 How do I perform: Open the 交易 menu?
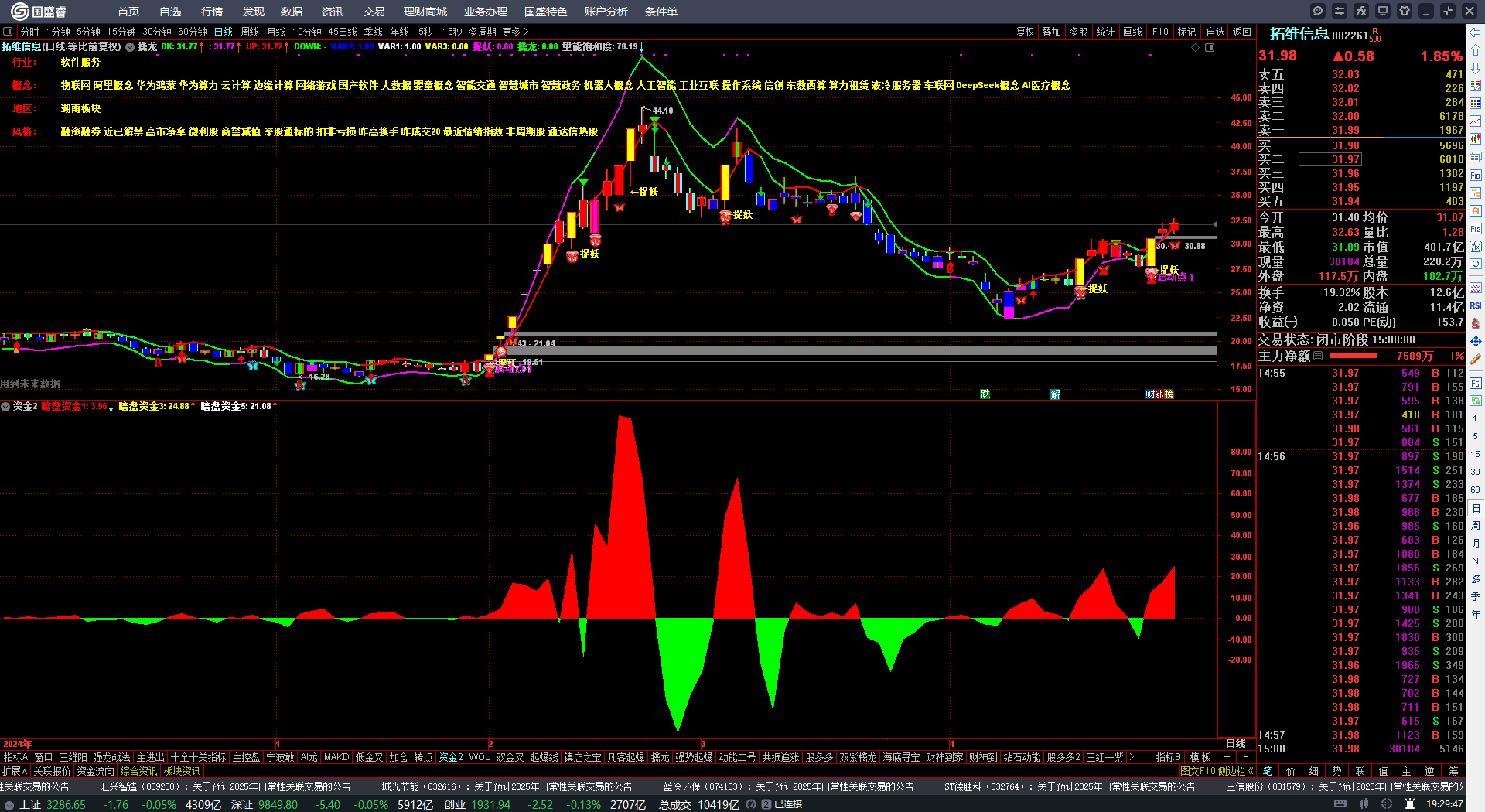(374, 12)
